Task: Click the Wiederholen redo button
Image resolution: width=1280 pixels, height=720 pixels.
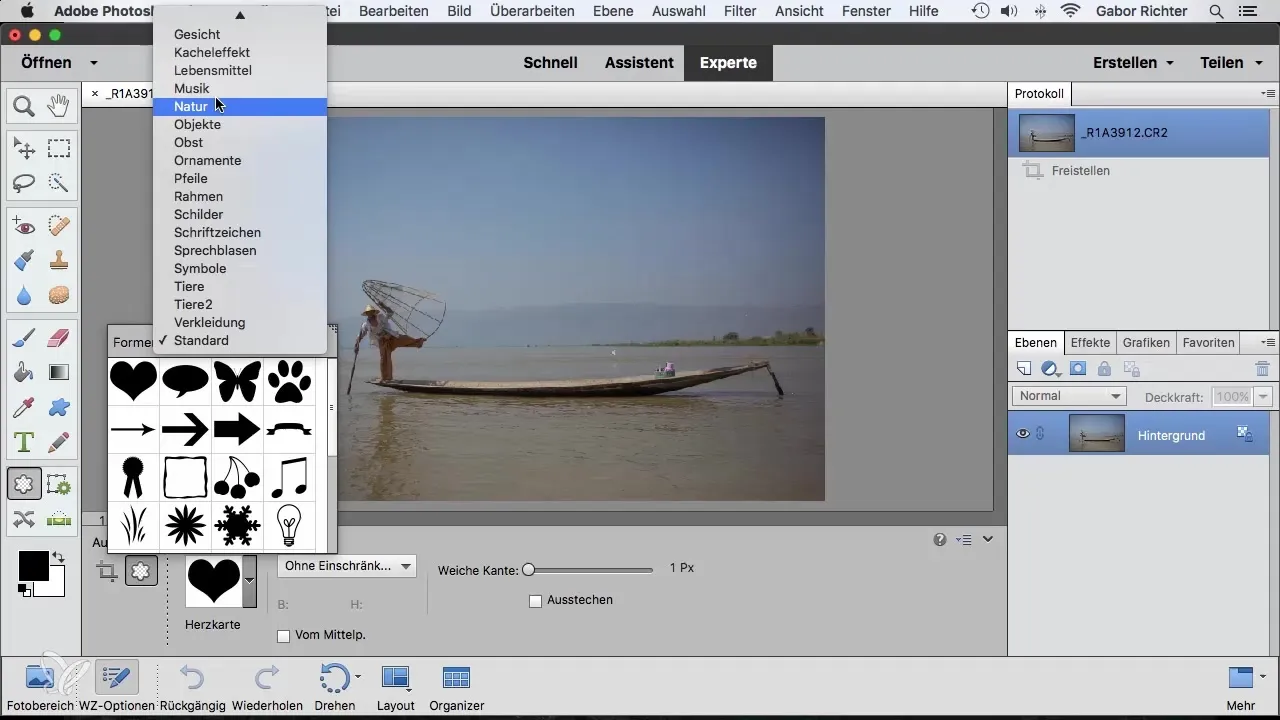Action: point(267,686)
